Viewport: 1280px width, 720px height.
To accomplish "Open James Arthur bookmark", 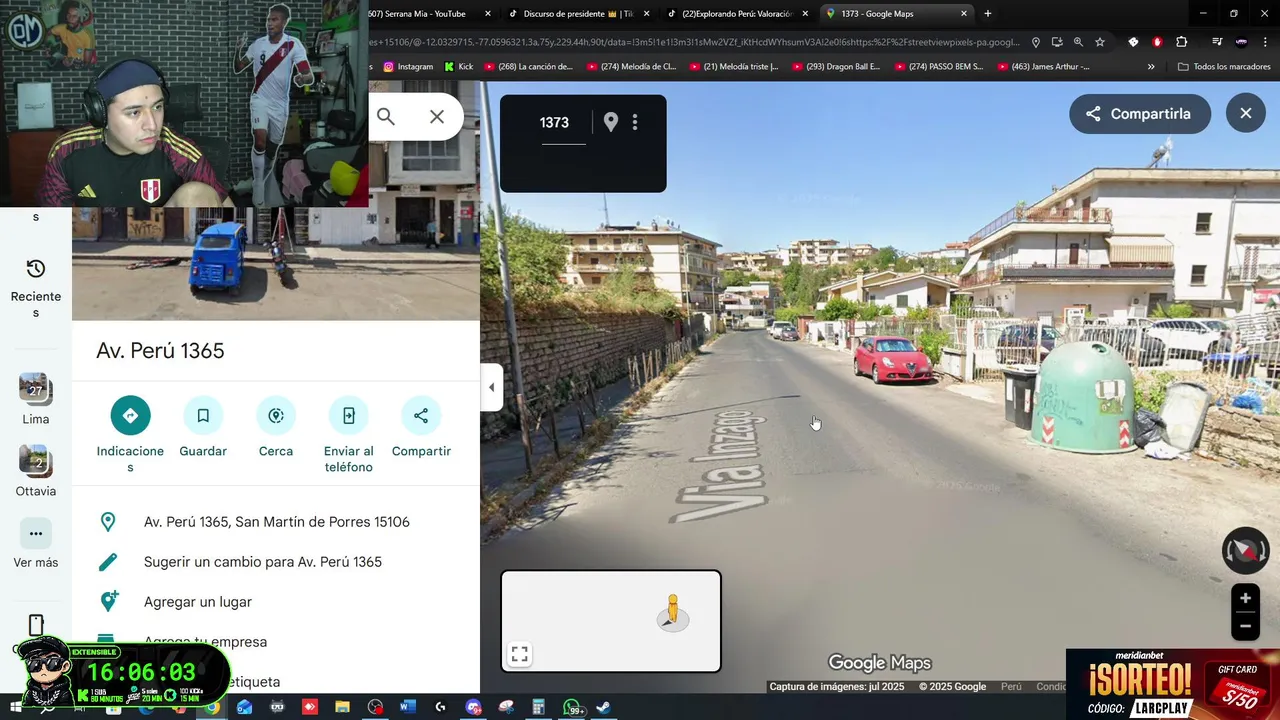I will pos(1041,67).
